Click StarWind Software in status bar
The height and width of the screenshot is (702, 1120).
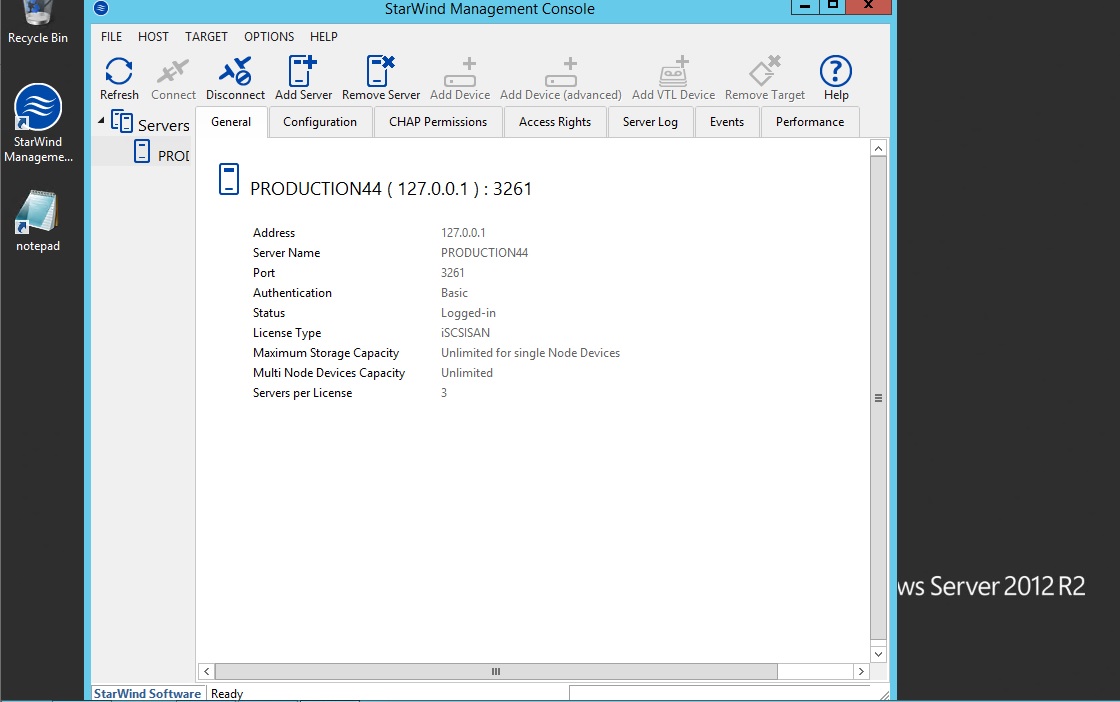(147, 693)
